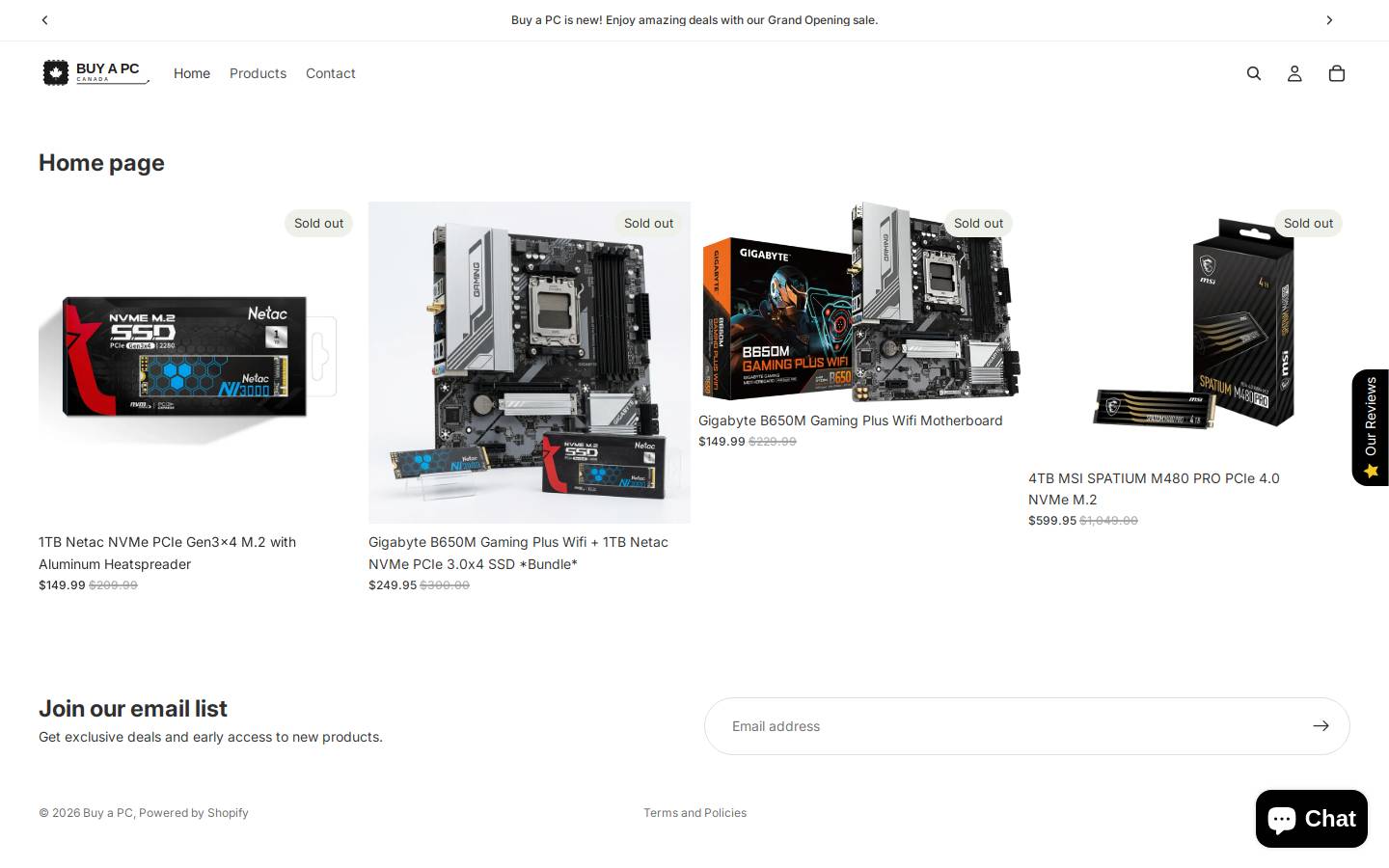Image resolution: width=1389 pixels, height=868 pixels.
Task: Click the Sold out badge on Gigabyte motherboard
Action: pyautogui.click(x=978, y=223)
